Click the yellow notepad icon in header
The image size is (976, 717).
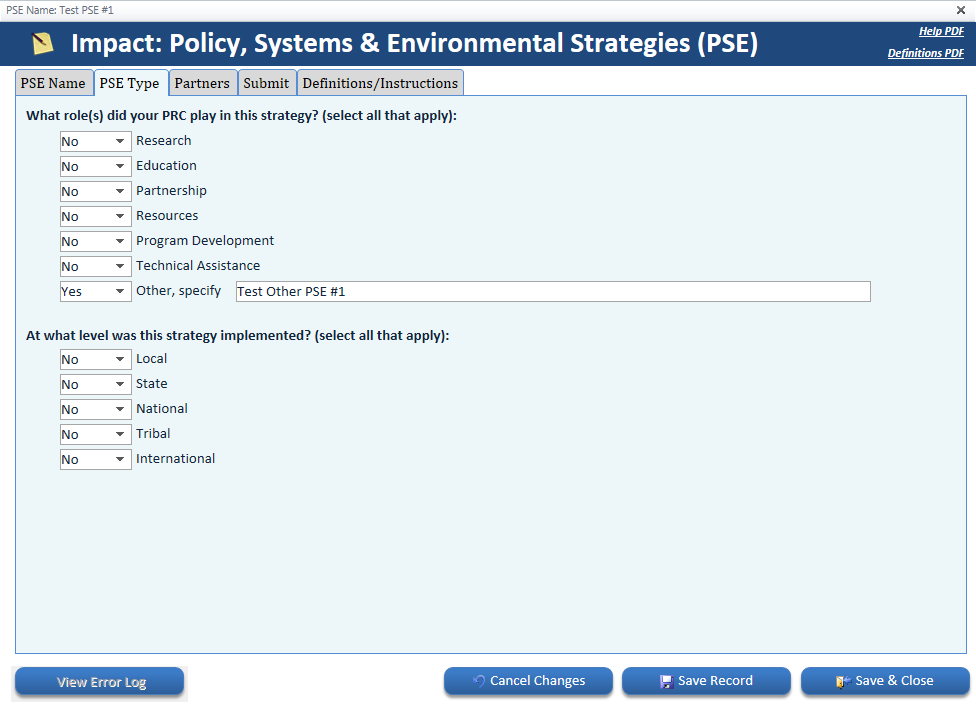click(42, 44)
